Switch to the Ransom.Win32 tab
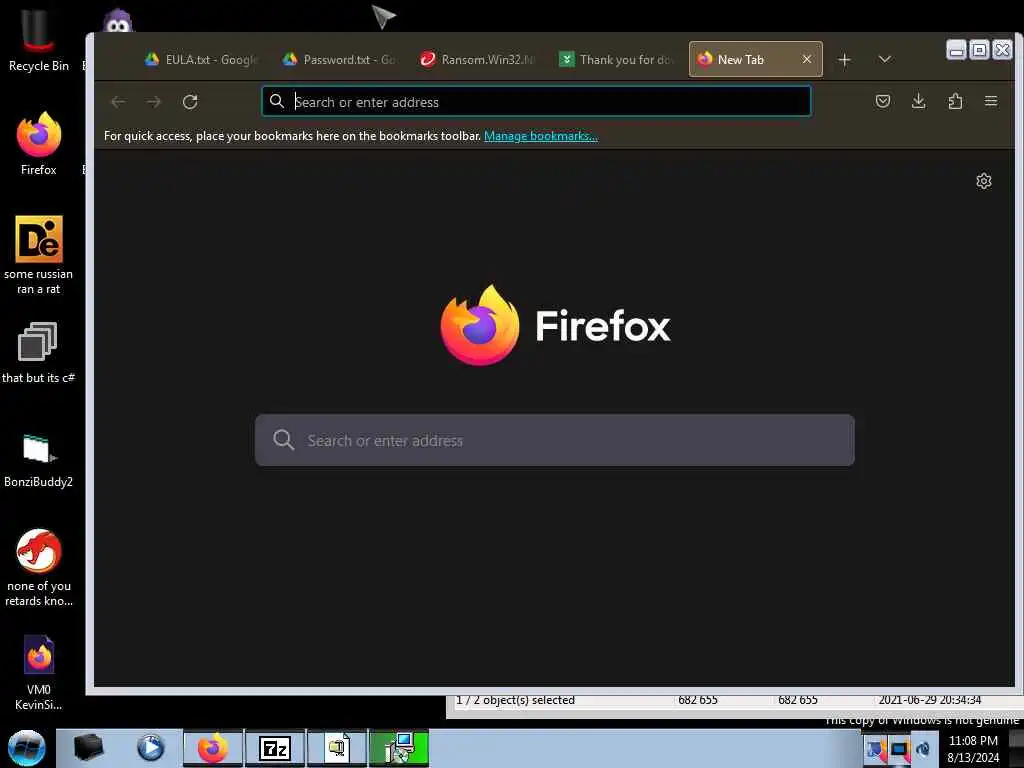Screen dimensions: 1024x768 point(477,59)
